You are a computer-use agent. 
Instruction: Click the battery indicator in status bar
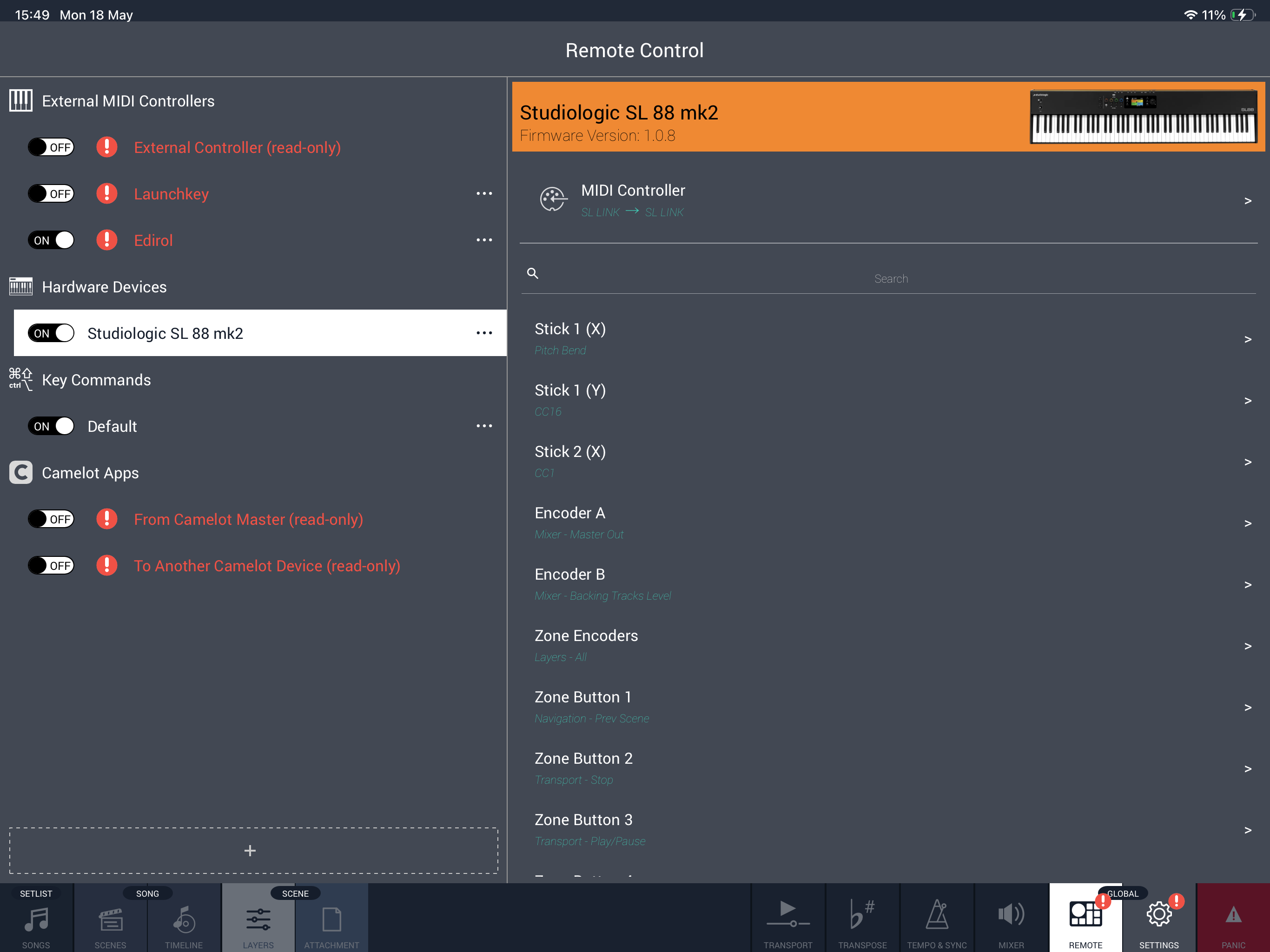coord(1243,15)
